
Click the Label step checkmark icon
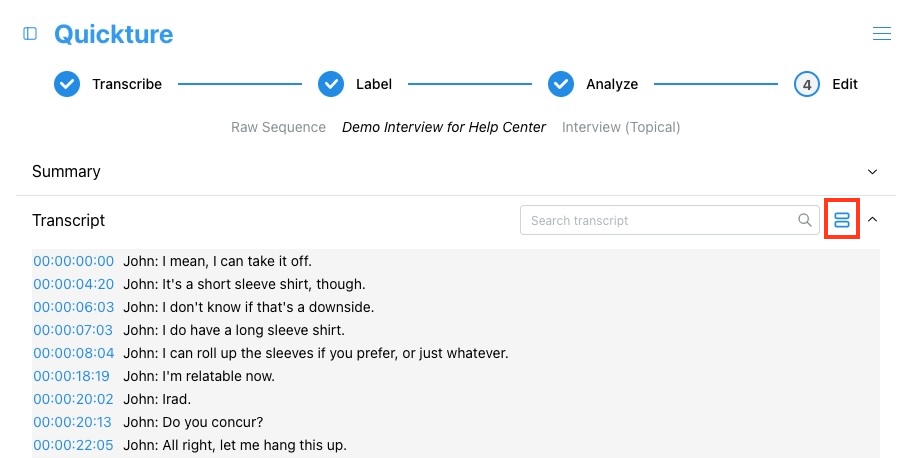click(x=331, y=84)
